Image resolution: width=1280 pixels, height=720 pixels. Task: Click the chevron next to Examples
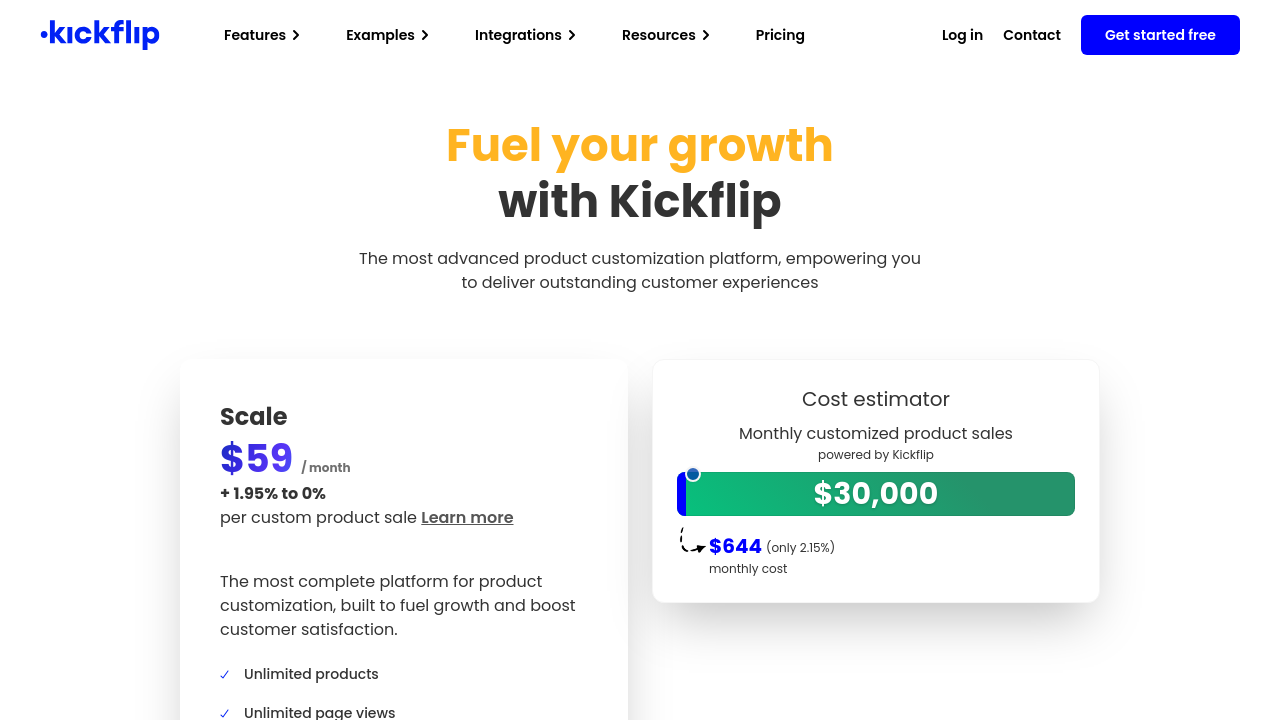(x=425, y=35)
